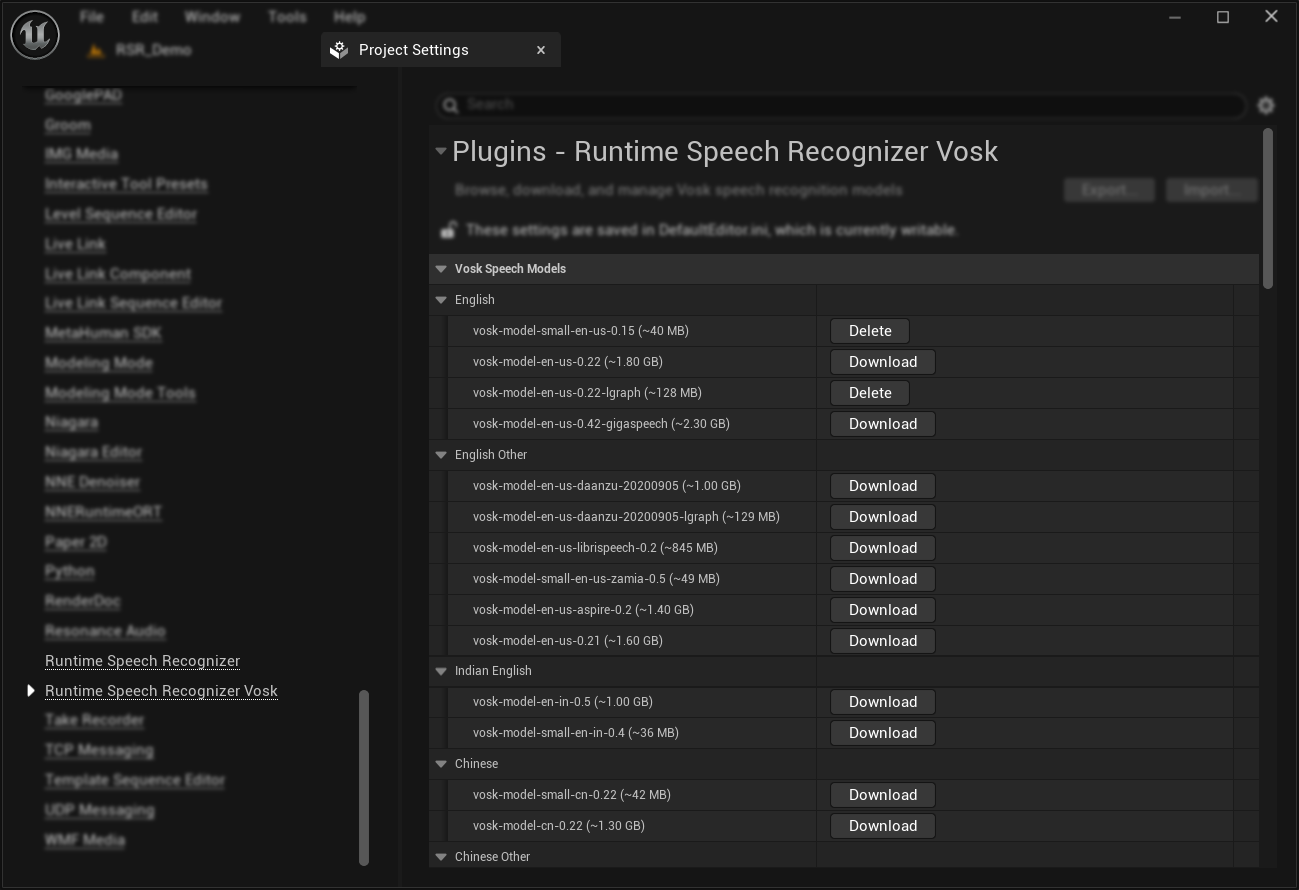Viewport: 1299px width, 890px height.
Task: Collapse the Chinese models group
Action: point(441,764)
